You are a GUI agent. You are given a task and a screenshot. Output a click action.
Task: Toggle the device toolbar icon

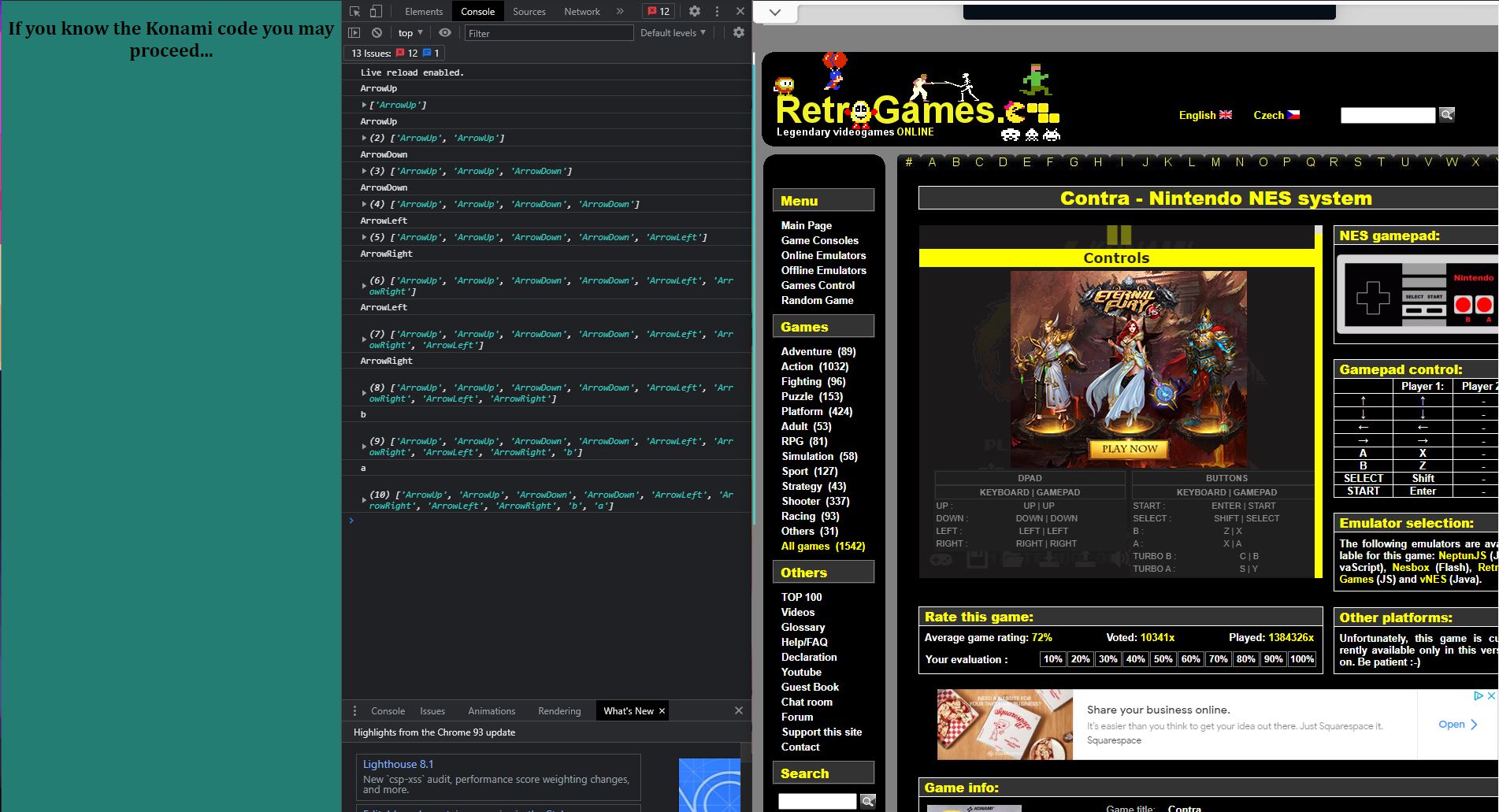(x=376, y=11)
